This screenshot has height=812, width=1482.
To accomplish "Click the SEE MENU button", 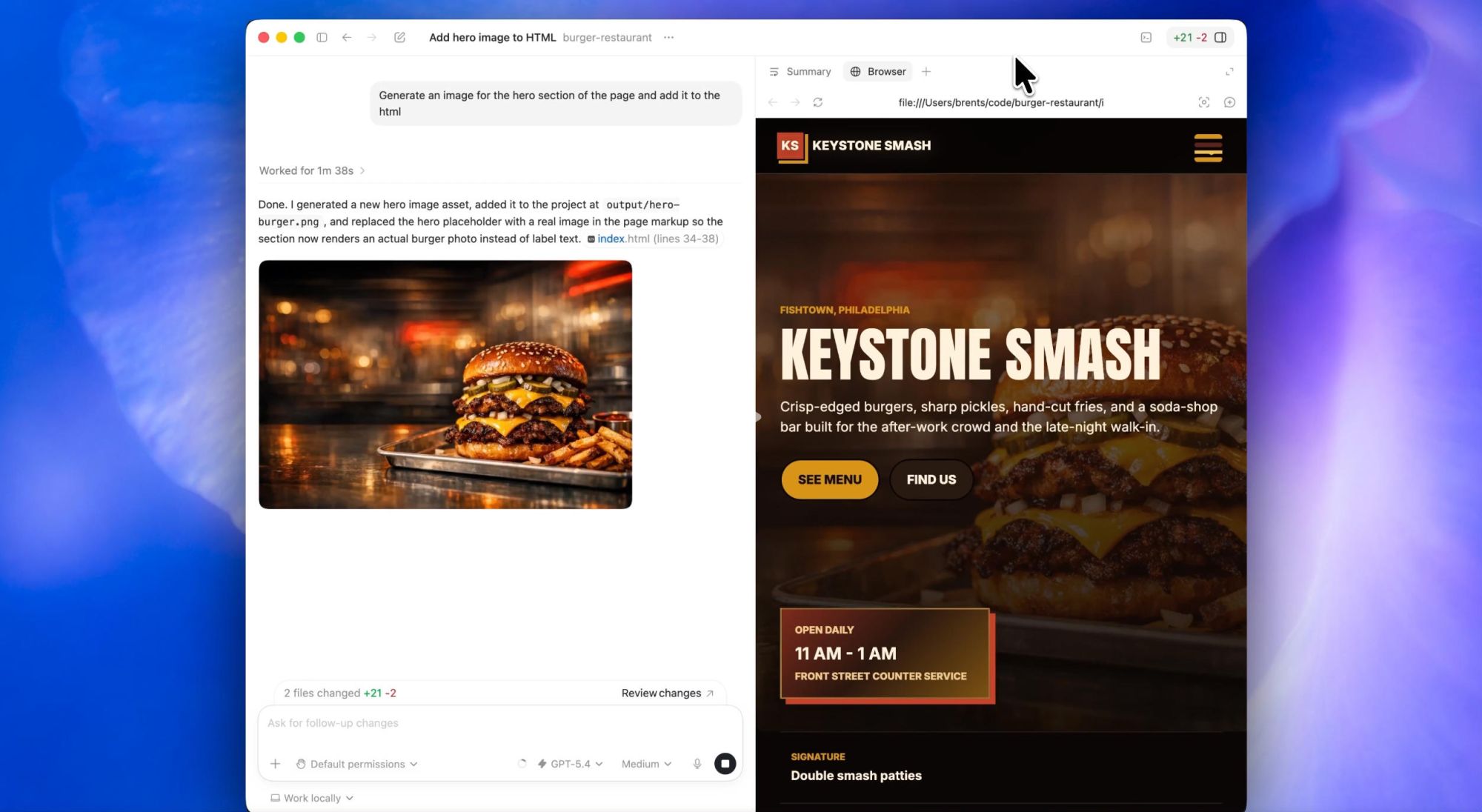I will coord(829,480).
